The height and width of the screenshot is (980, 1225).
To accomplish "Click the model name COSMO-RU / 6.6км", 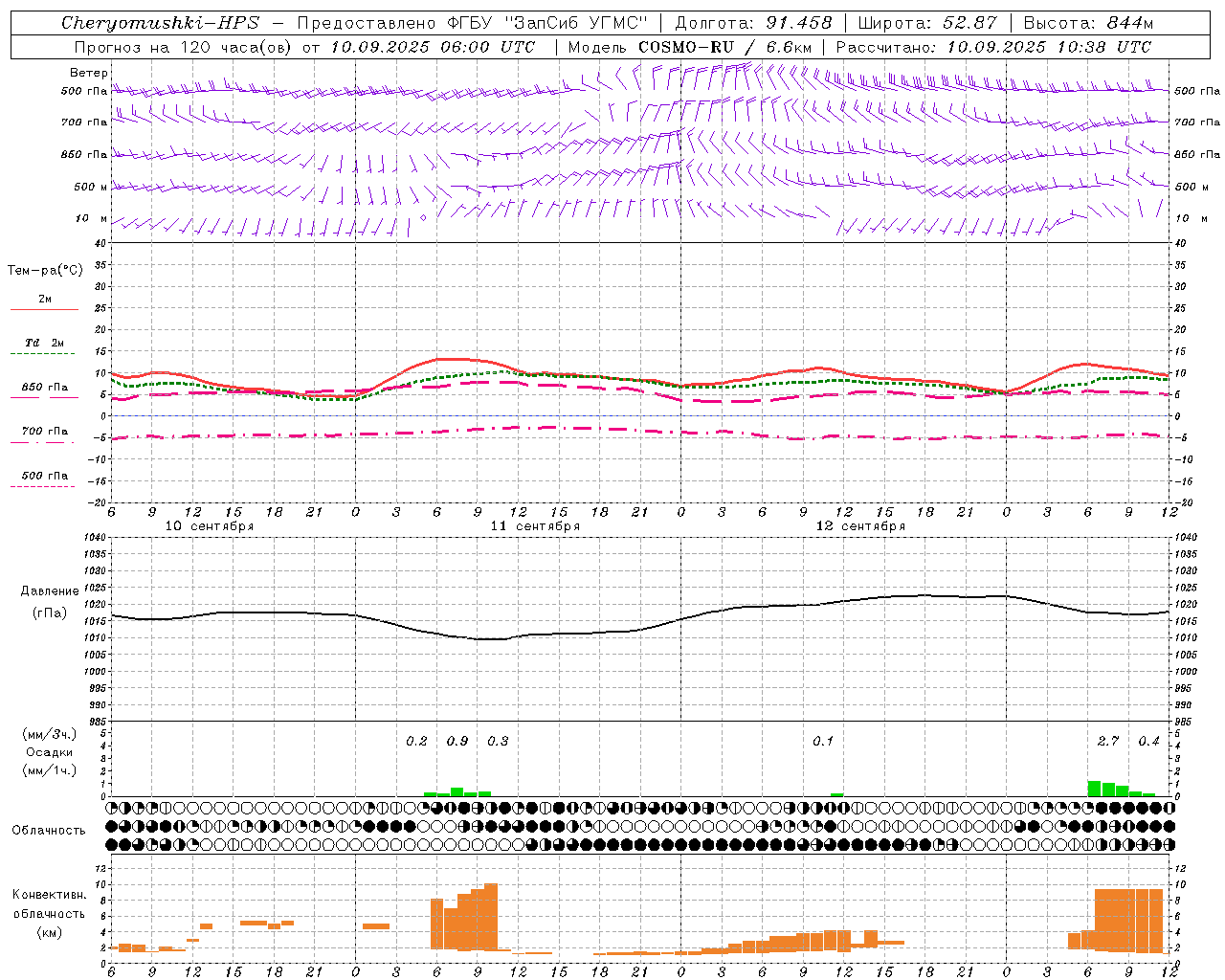I will pos(724,47).
